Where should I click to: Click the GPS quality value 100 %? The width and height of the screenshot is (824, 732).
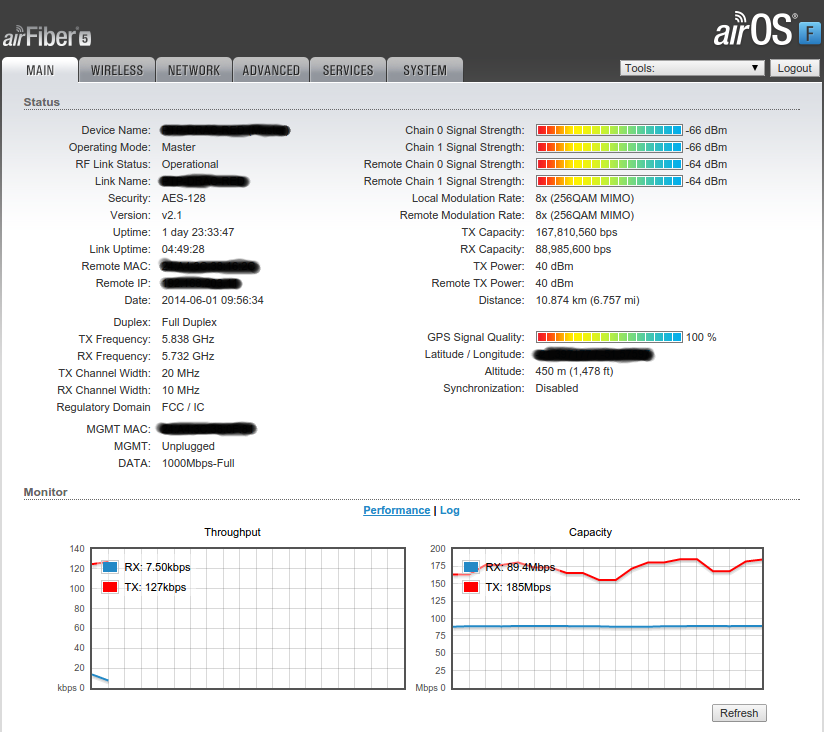[x=701, y=337]
